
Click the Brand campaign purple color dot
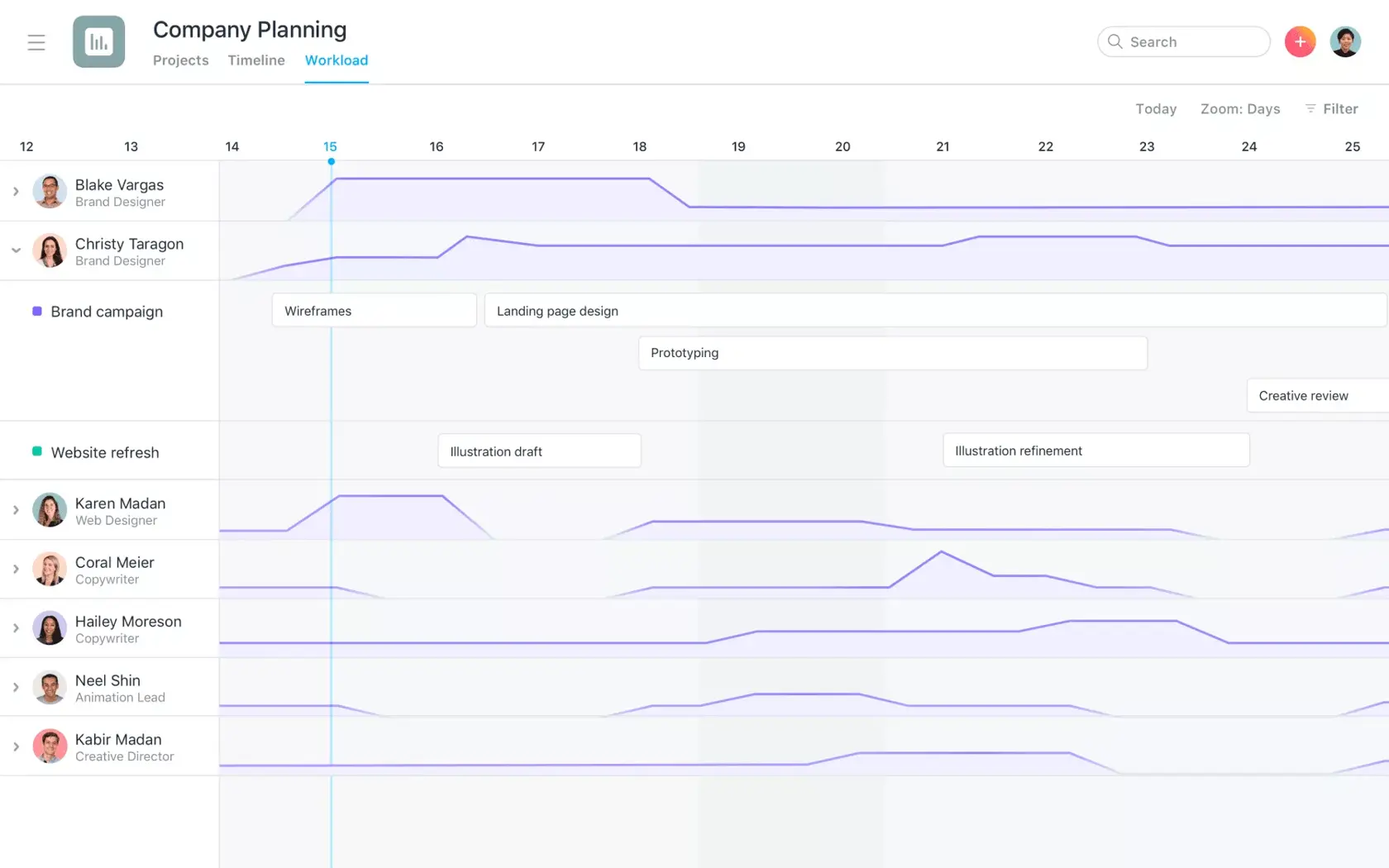(36, 311)
